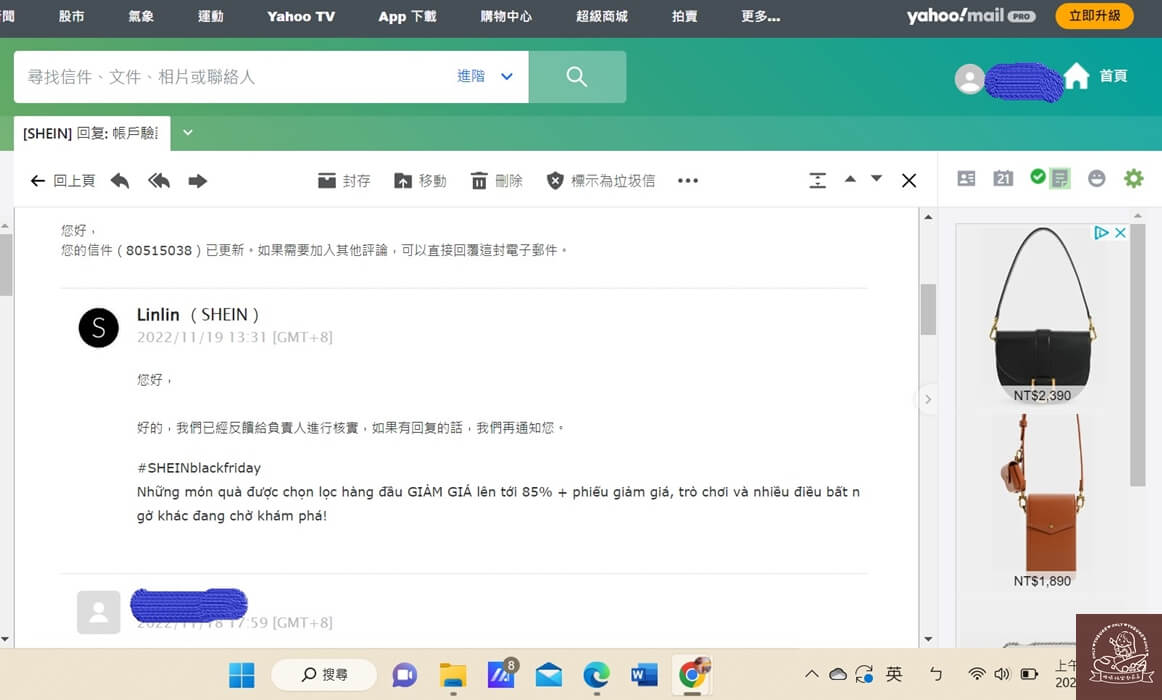Open mail settings with the gear icon

(x=1132, y=177)
